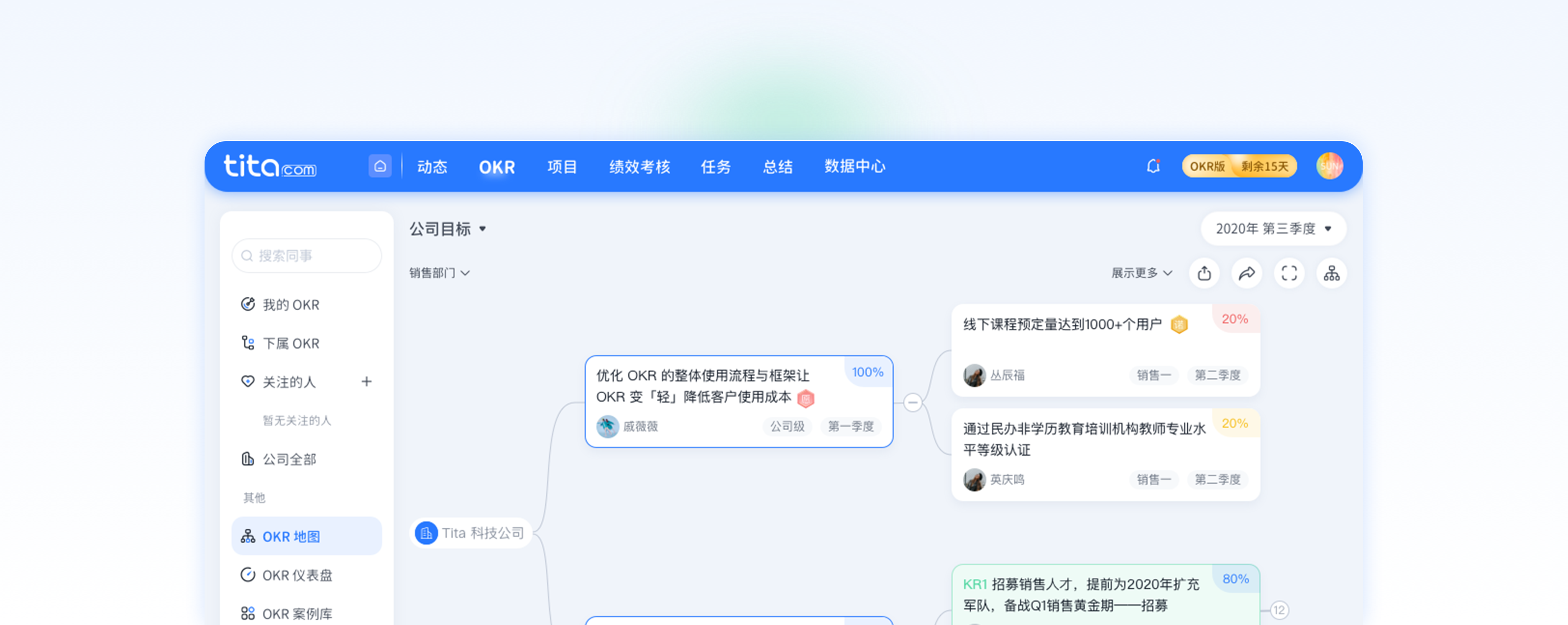Image resolution: width=1568 pixels, height=625 pixels.
Task: Click the OKR 地图 hierarchy icon
Action: tap(248, 536)
